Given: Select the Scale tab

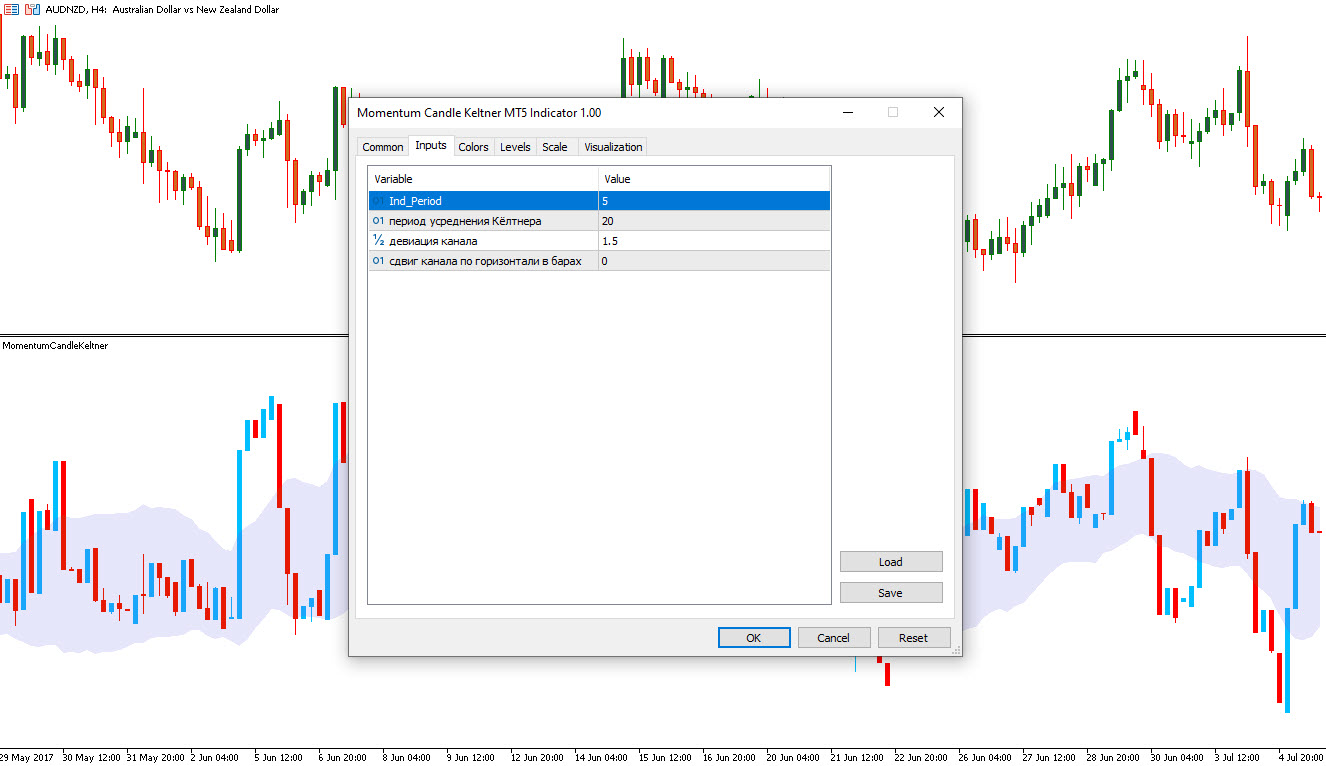Looking at the screenshot, I should click(554, 147).
